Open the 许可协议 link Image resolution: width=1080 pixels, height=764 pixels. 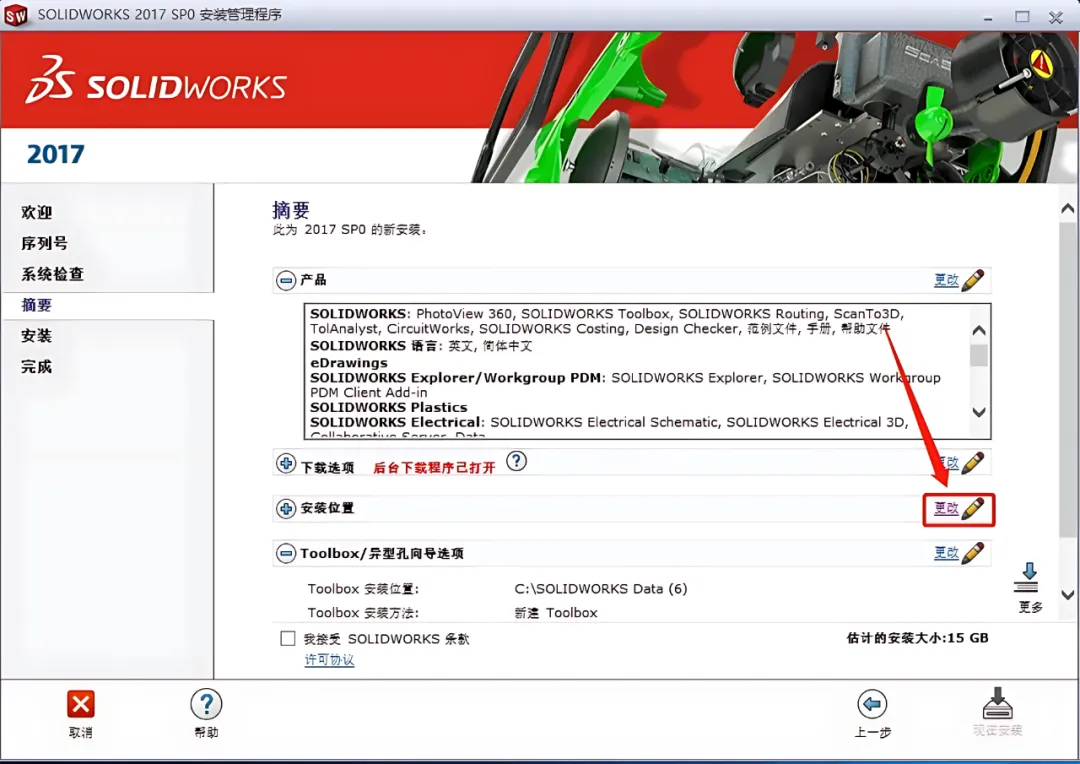click(x=329, y=660)
